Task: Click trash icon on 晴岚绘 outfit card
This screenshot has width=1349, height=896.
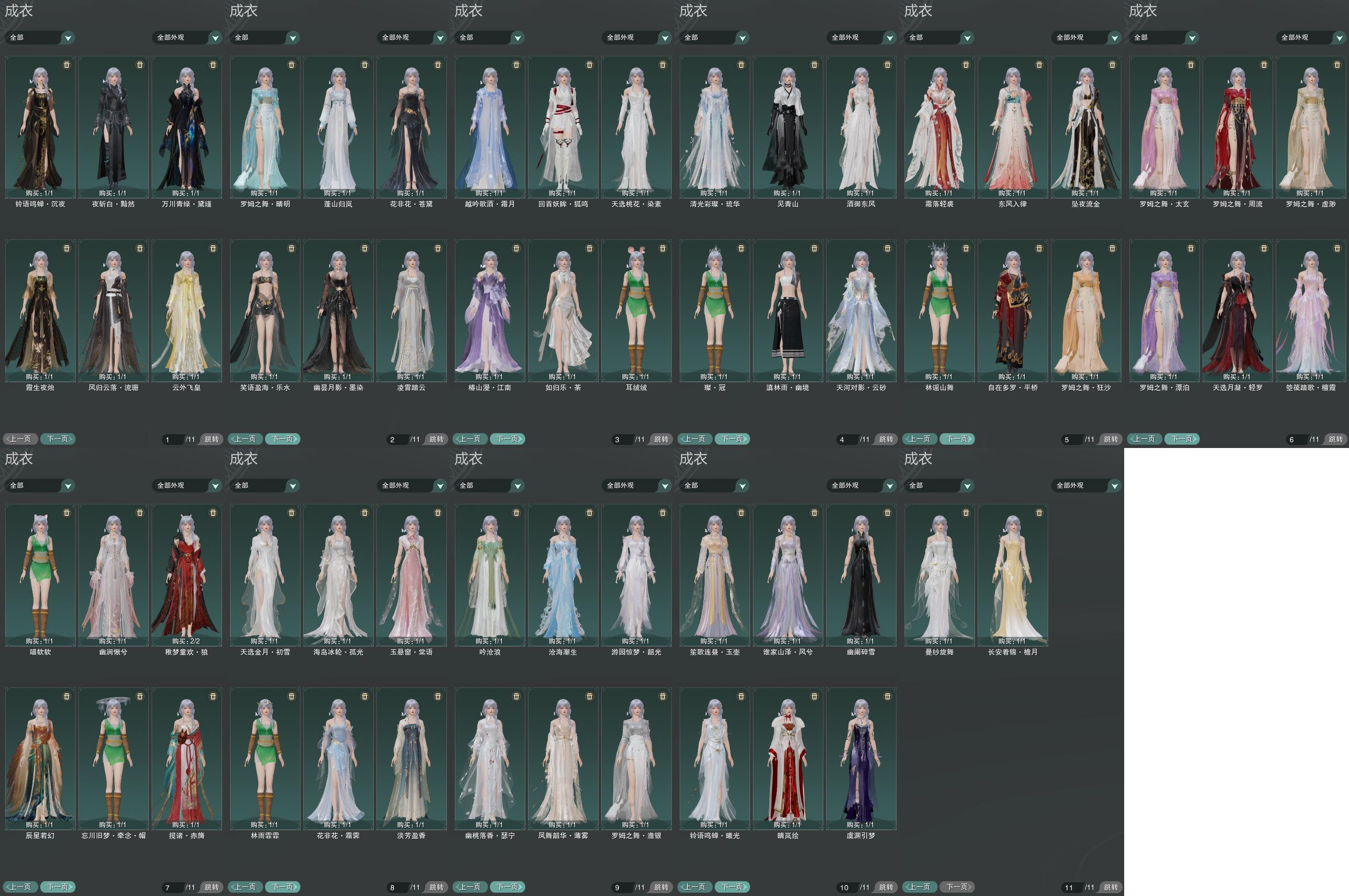Action: pos(815,696)
